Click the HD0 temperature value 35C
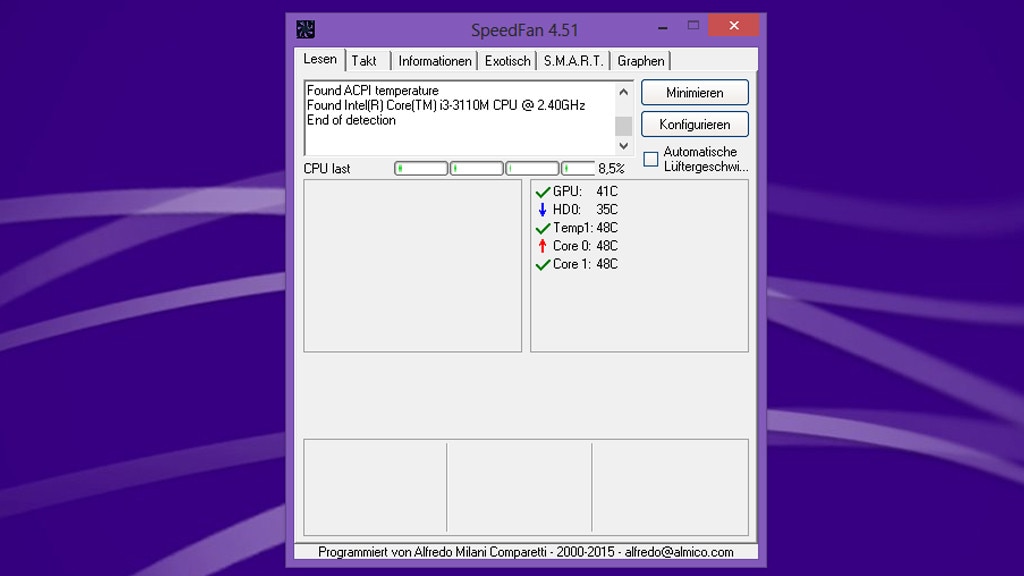This screenshot has height=576, width=1024. (x=607, y=210)
